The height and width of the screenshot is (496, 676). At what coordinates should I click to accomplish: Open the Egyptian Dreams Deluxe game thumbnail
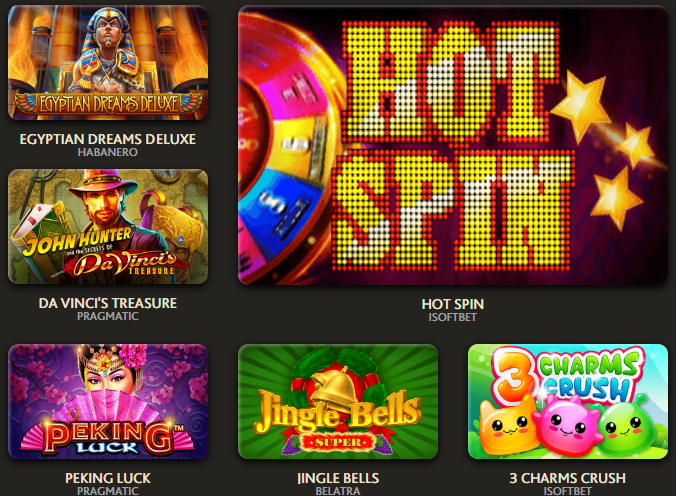(108, 63)
